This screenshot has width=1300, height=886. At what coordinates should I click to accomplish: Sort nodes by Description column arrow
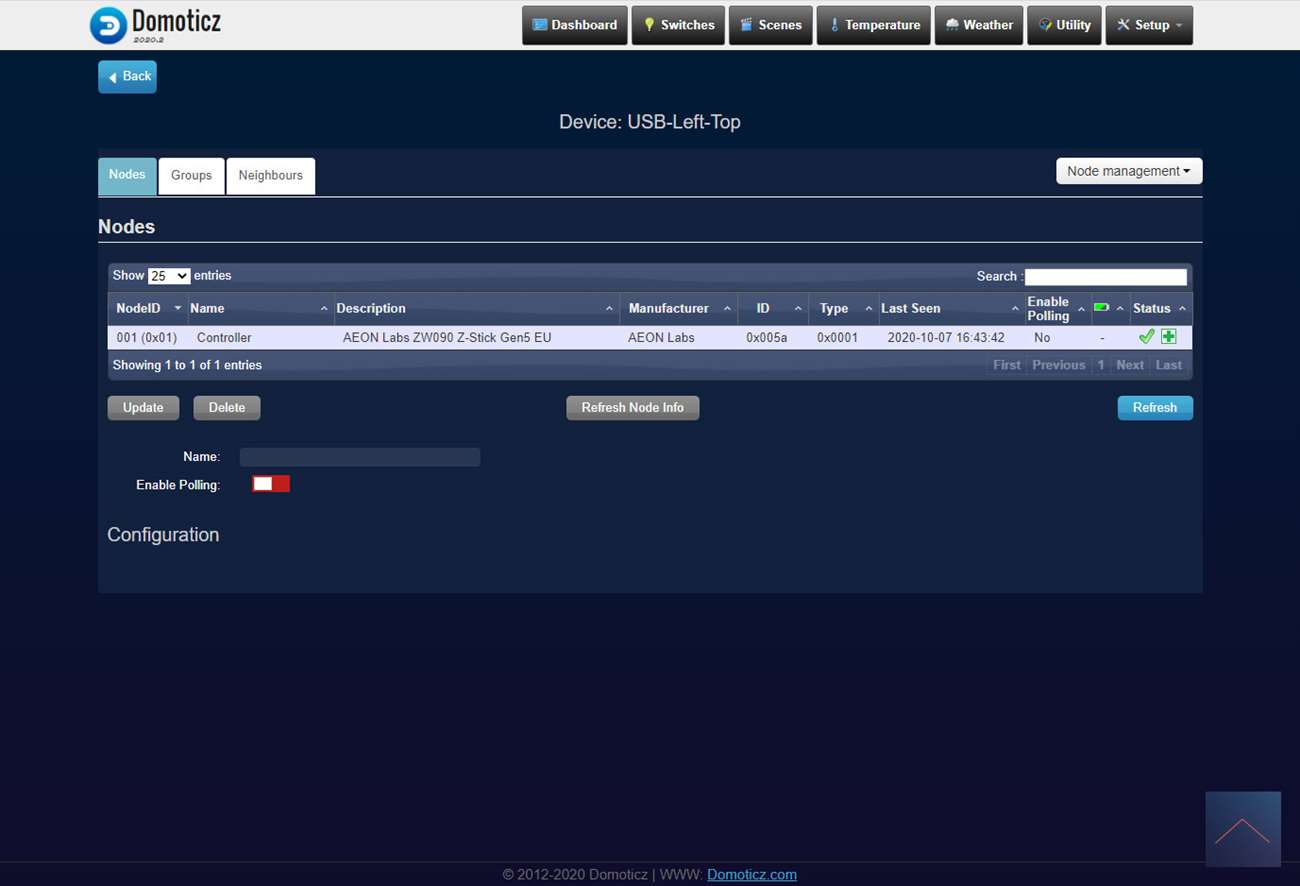(x=609, y=309)
